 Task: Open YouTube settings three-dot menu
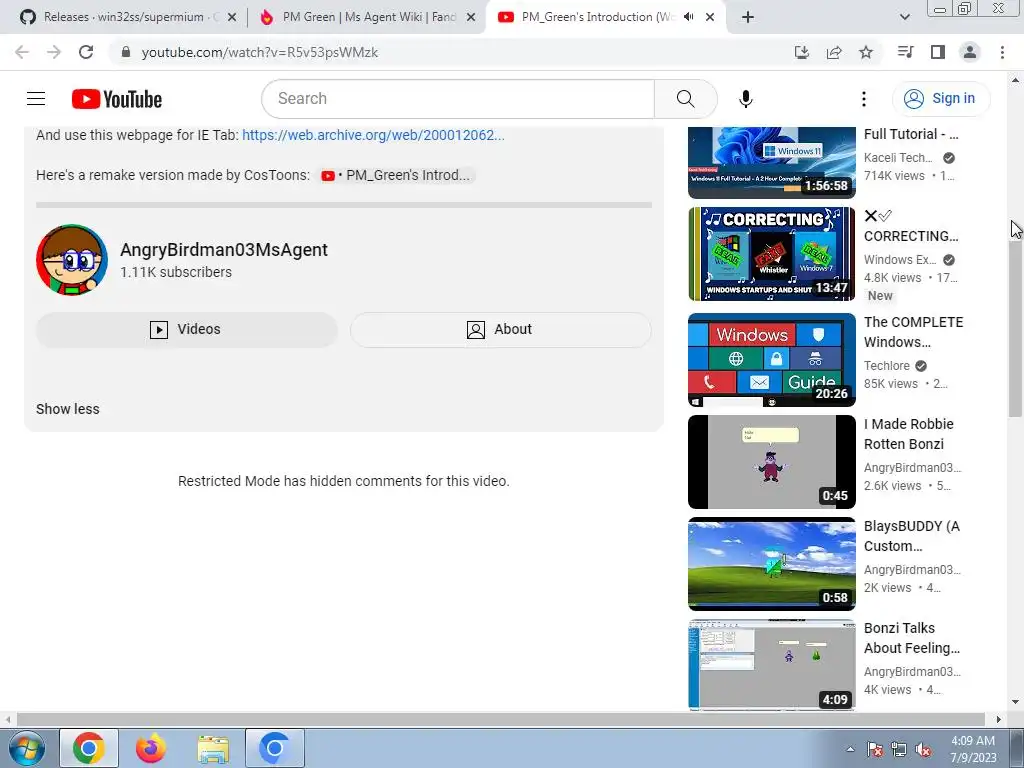[x=863, y=99]
